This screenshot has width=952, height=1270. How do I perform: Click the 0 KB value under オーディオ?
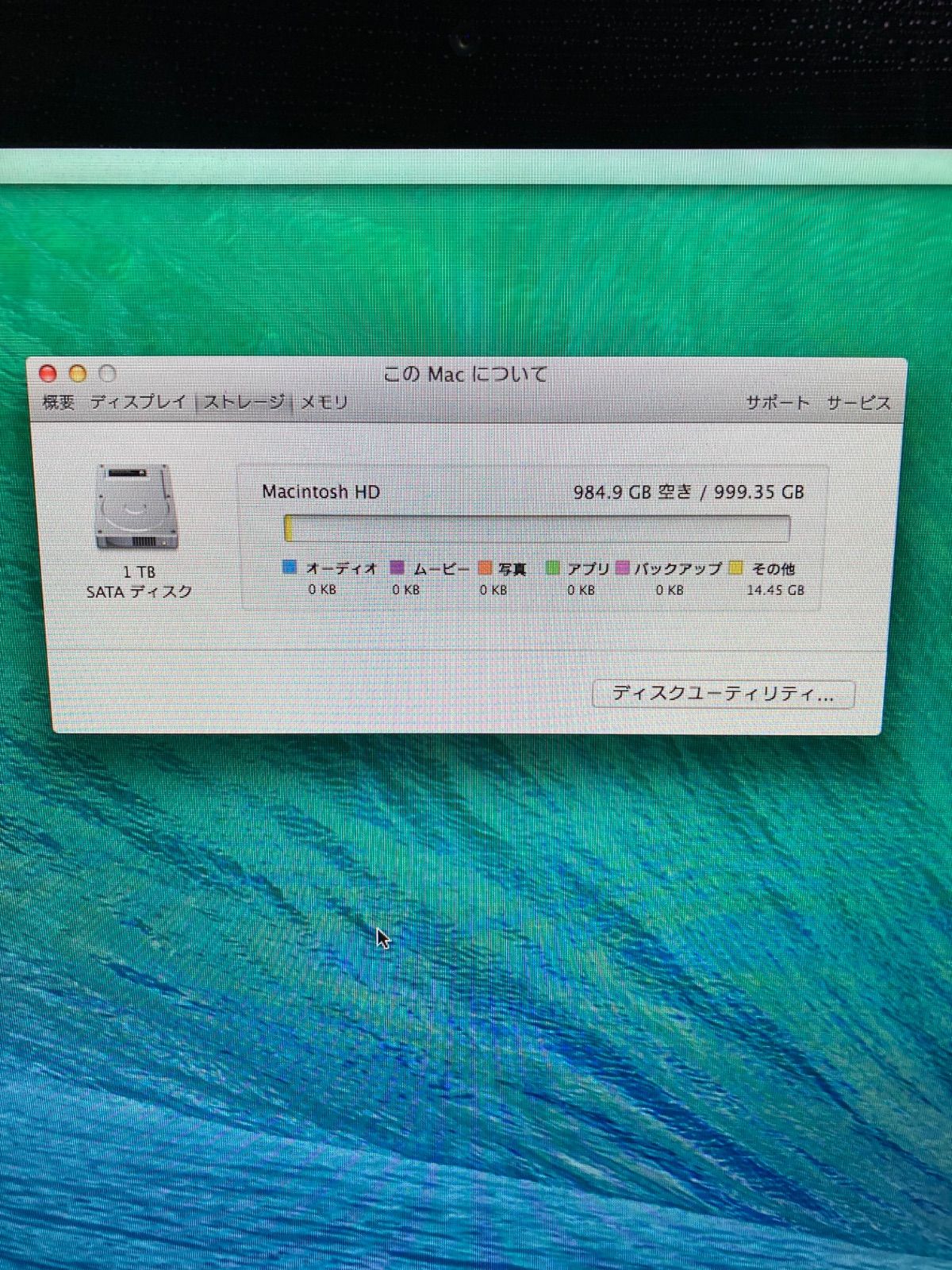pyautogui.click(x=322, y=591)
